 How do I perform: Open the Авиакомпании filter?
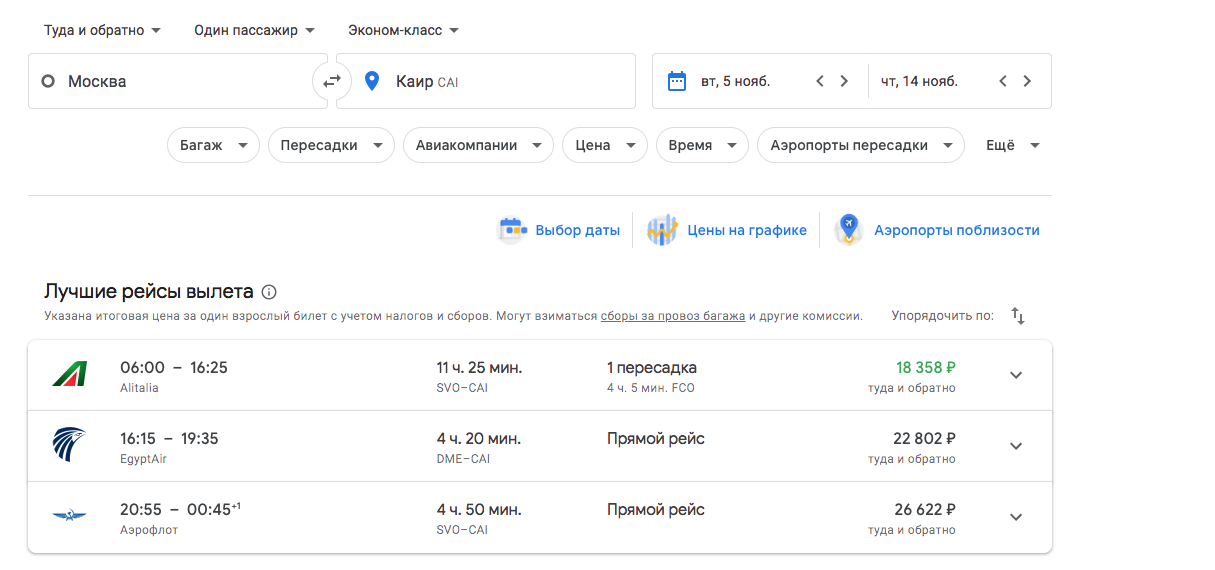coord(478,145)
